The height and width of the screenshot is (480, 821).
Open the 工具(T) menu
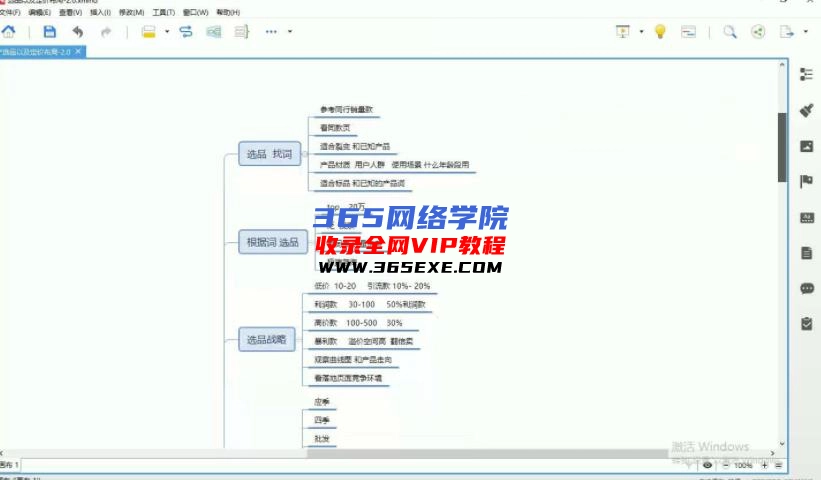coord(164,13)
